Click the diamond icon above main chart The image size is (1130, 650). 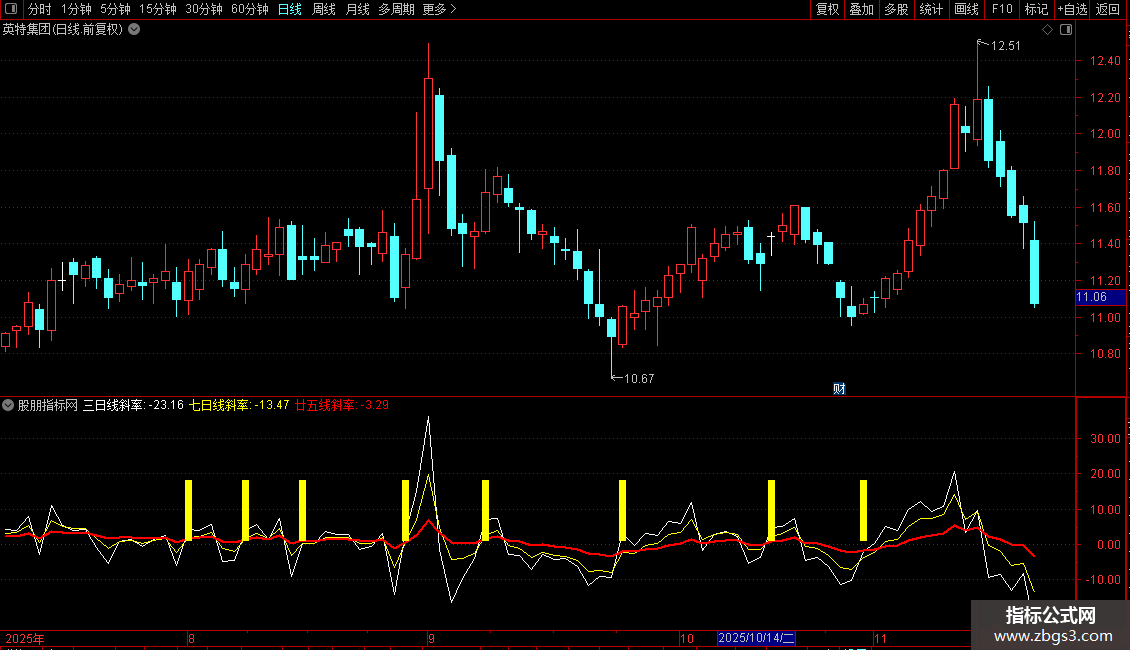pos(1048,30)
